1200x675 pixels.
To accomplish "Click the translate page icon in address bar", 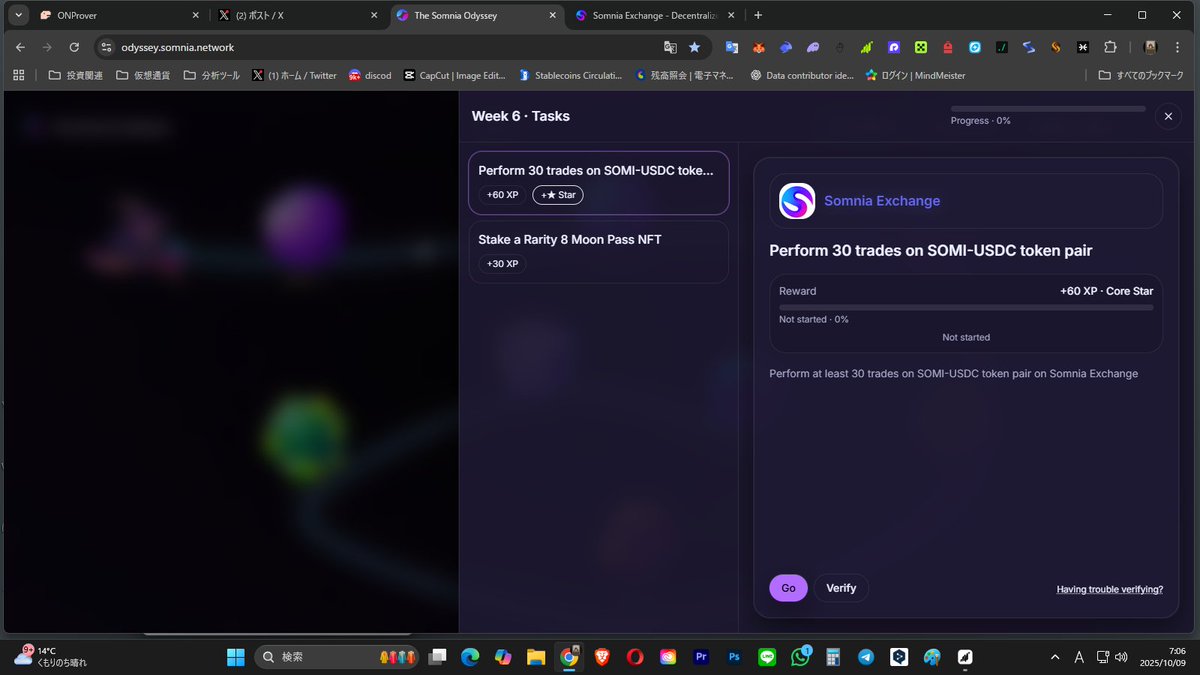I will pos(670,47).
